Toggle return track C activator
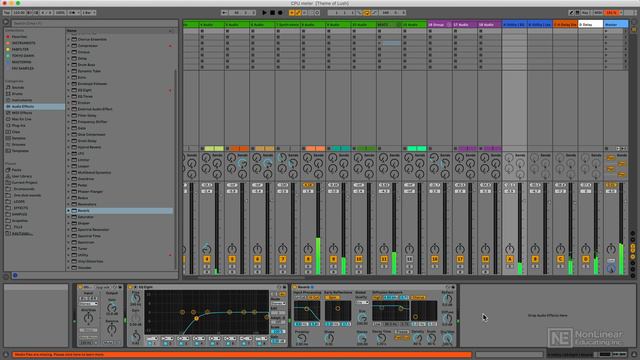 [560, 259]
